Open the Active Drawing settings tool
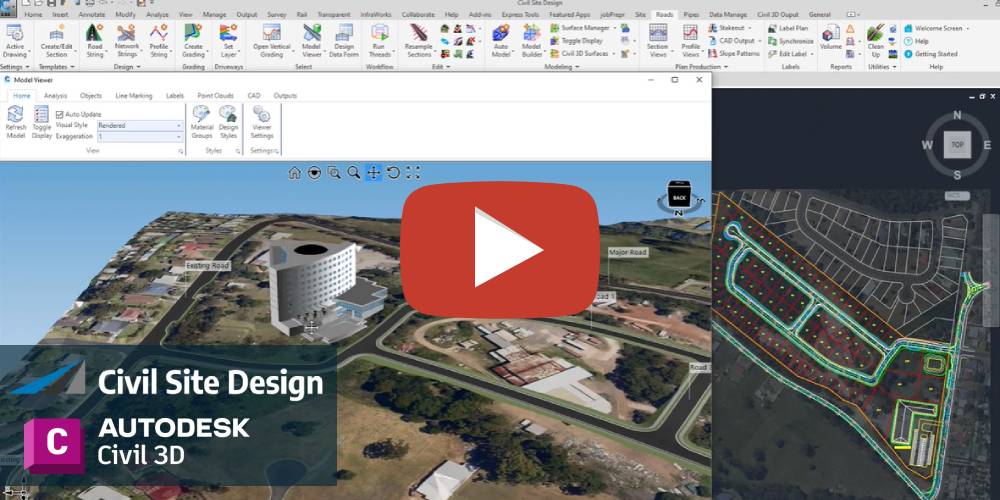Screen dimensions: 1000x500 (14, 41)
